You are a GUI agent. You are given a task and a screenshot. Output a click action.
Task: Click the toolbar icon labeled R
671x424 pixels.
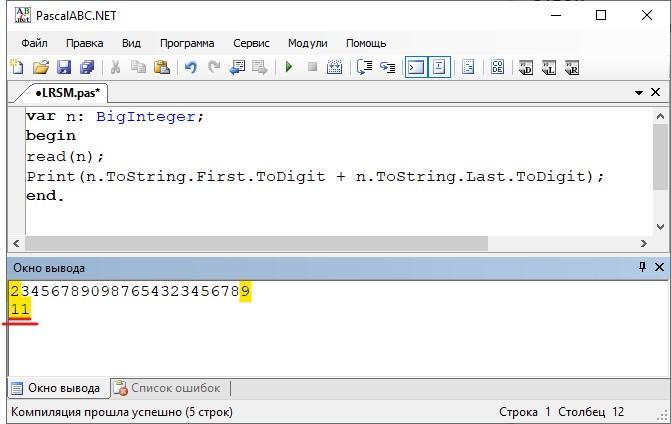click(x=572, y=68)
